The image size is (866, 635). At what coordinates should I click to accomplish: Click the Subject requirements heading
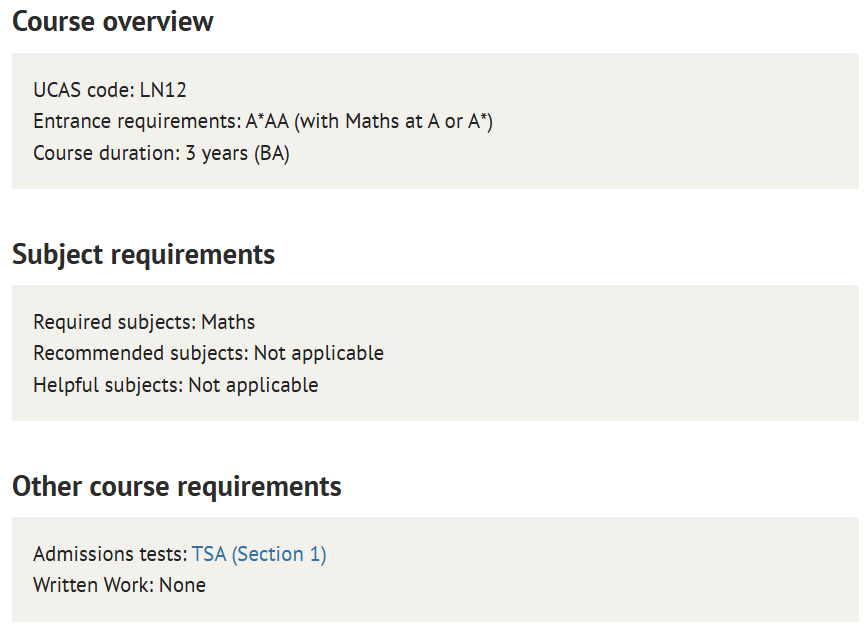tap(144, 255)
